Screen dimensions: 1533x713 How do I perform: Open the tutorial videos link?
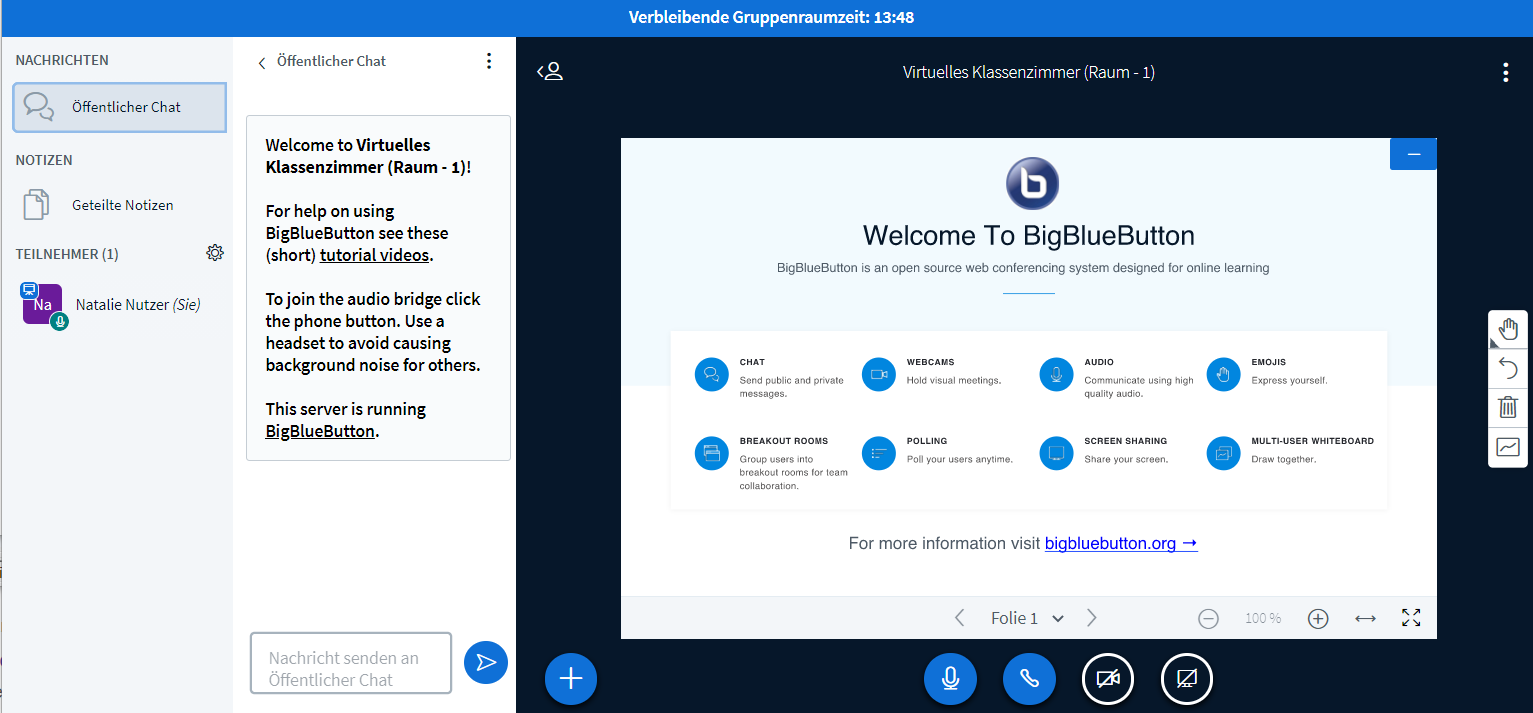[x=376, y=255]
